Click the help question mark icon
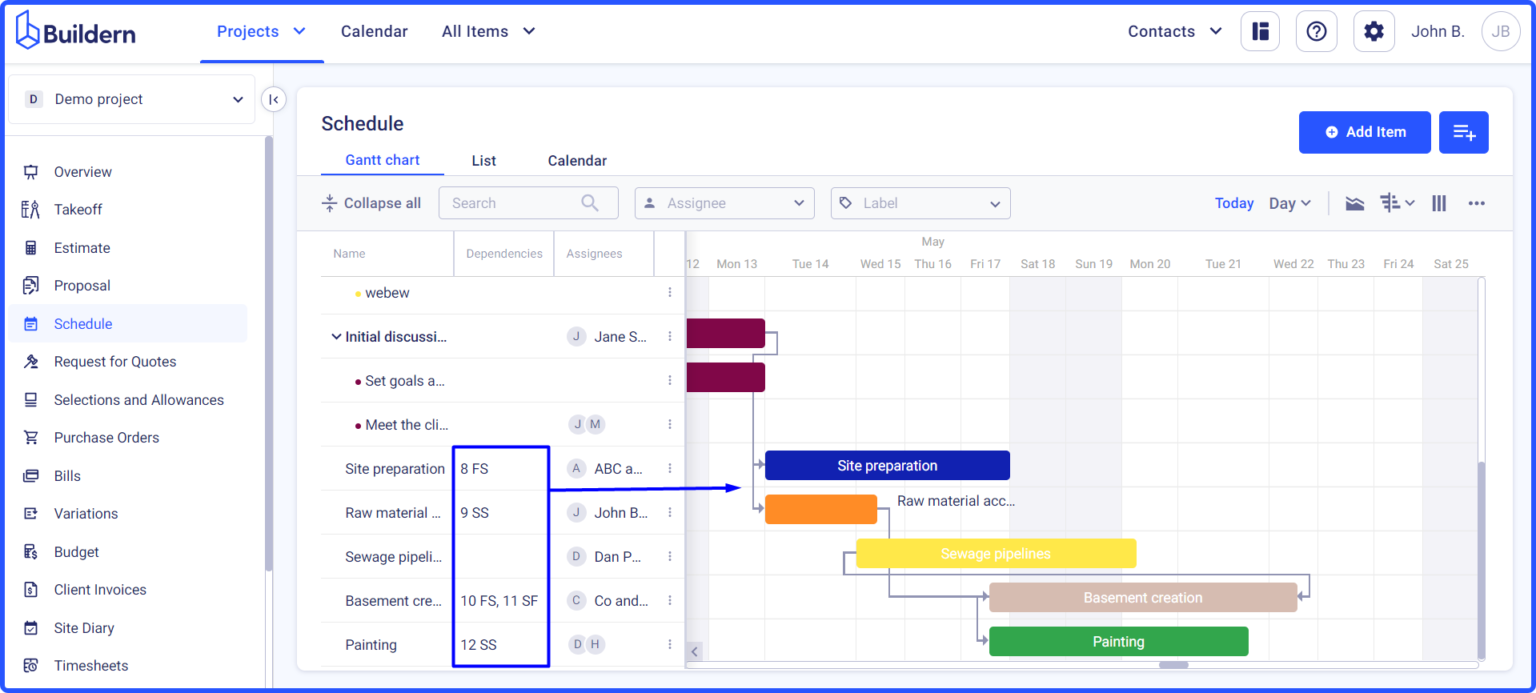The width and height of the screenshot is (1536, 693). point(1316,31)
